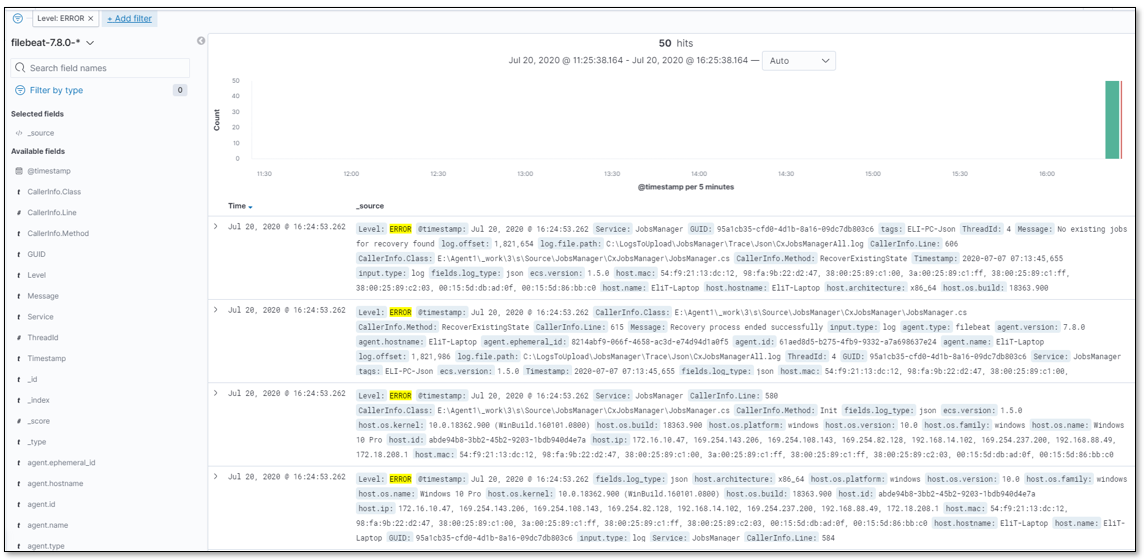Open the filter options menu icon
The image size is (1144, 560).
click(x=18, y=19)
